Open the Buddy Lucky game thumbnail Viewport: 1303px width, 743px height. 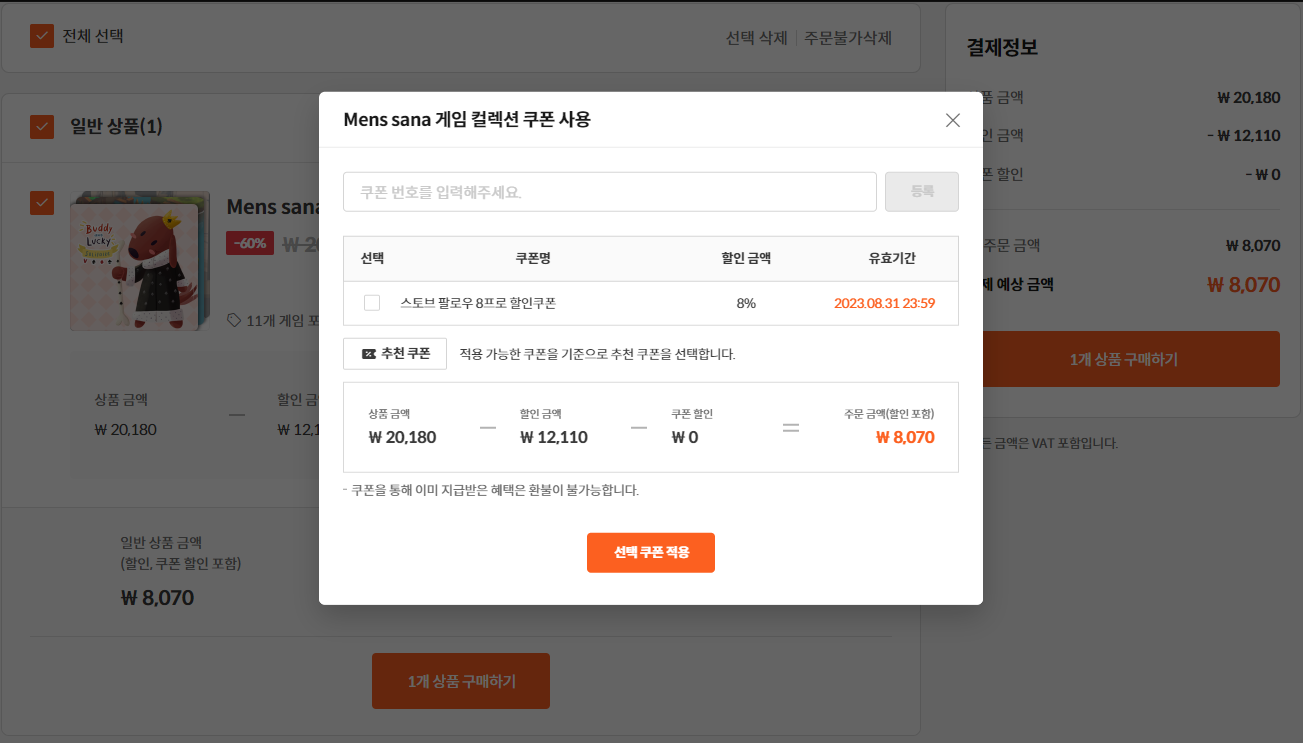139,261
